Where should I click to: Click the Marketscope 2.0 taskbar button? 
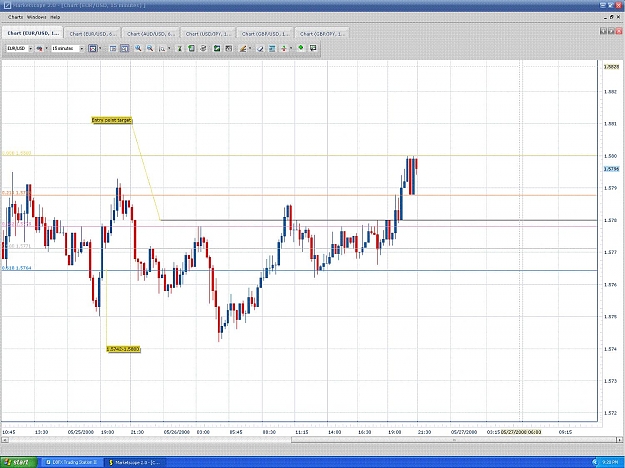[x=134, y=462]
